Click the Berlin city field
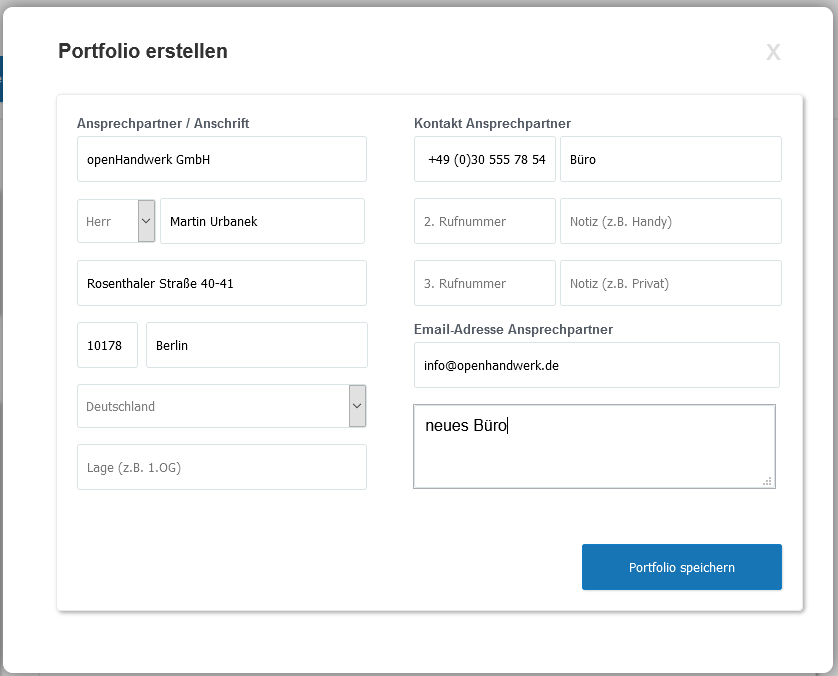This screenshot has width=838, height=676. pos(257,345)
